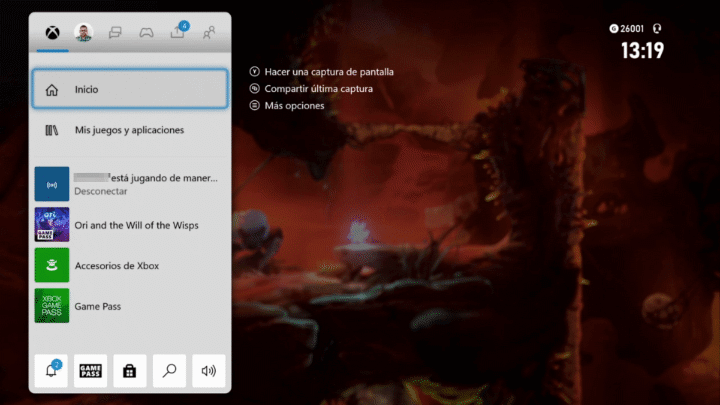Select the Inicio menu entry
Image resolution: width=720 pixels, height=405 pixels.
(x=130, y=89)
